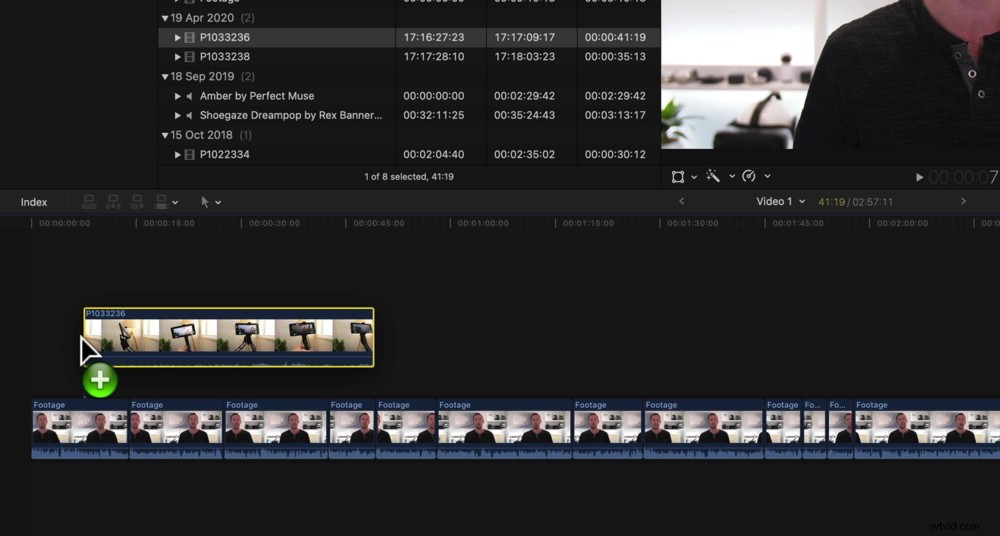Click the append clip to storyline icon
The image size is (1000, 536).
(x=136, y=202)
